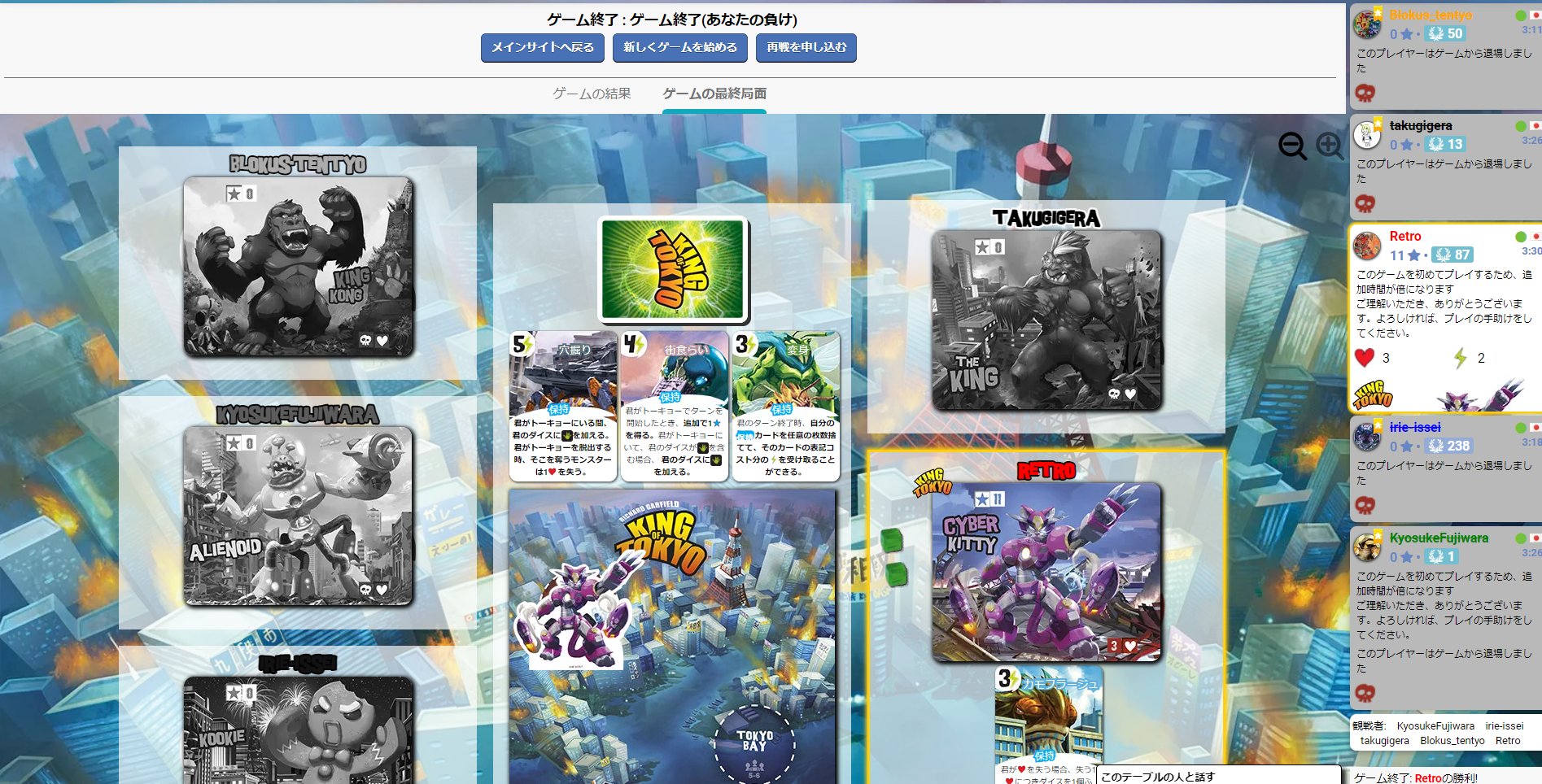
Task: Click the ゲーム終了: Retroの勝利! log message
Action: pos(1415,777)
